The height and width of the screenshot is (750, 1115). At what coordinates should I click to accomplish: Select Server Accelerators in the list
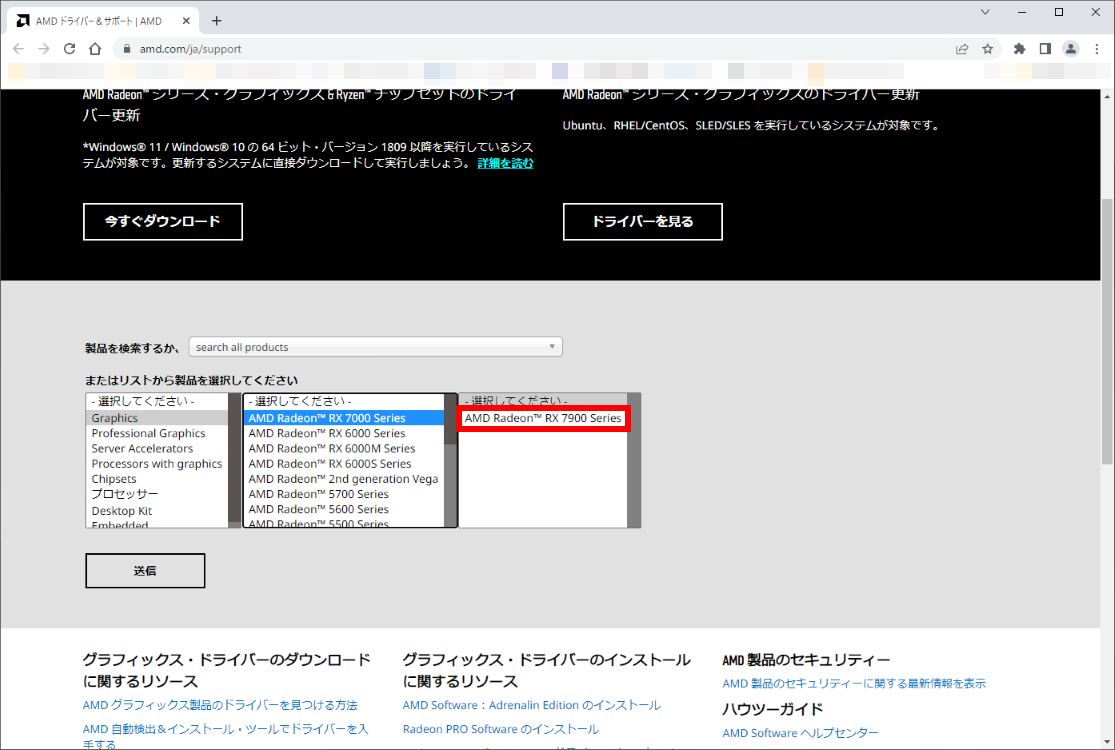(x=157, y=449)
